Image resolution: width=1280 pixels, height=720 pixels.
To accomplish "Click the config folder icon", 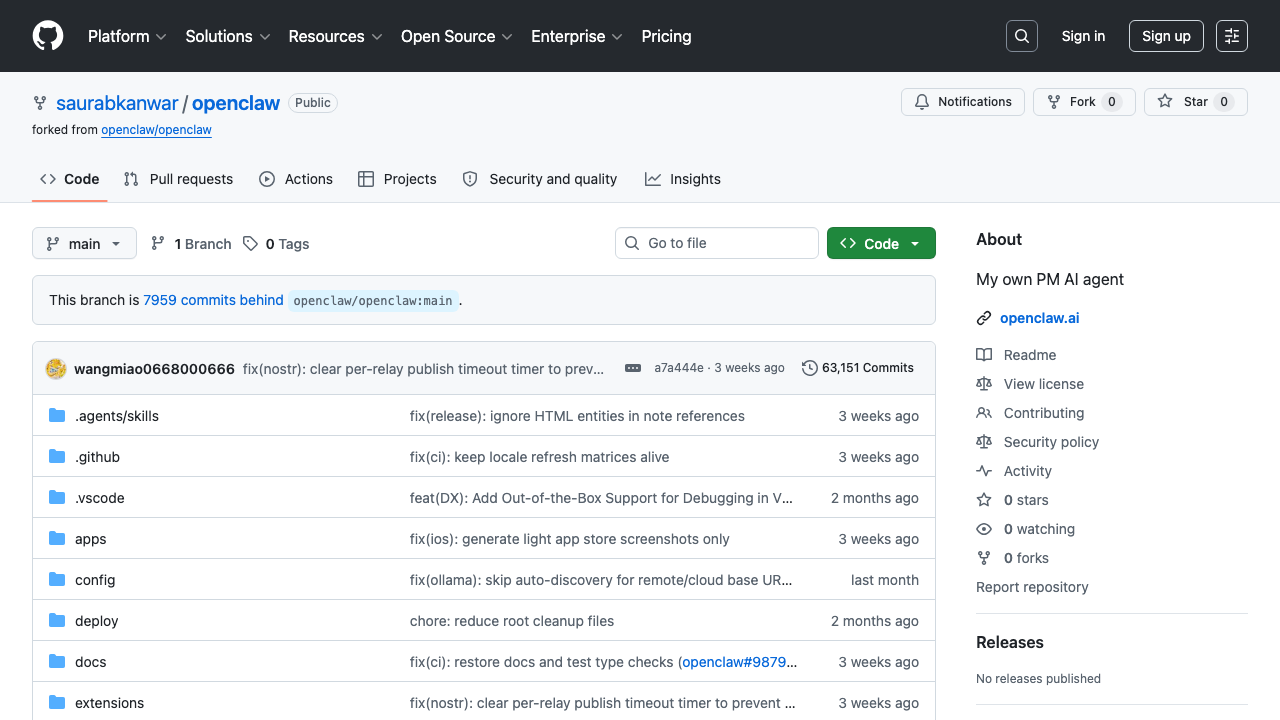I will coord(57,580).
